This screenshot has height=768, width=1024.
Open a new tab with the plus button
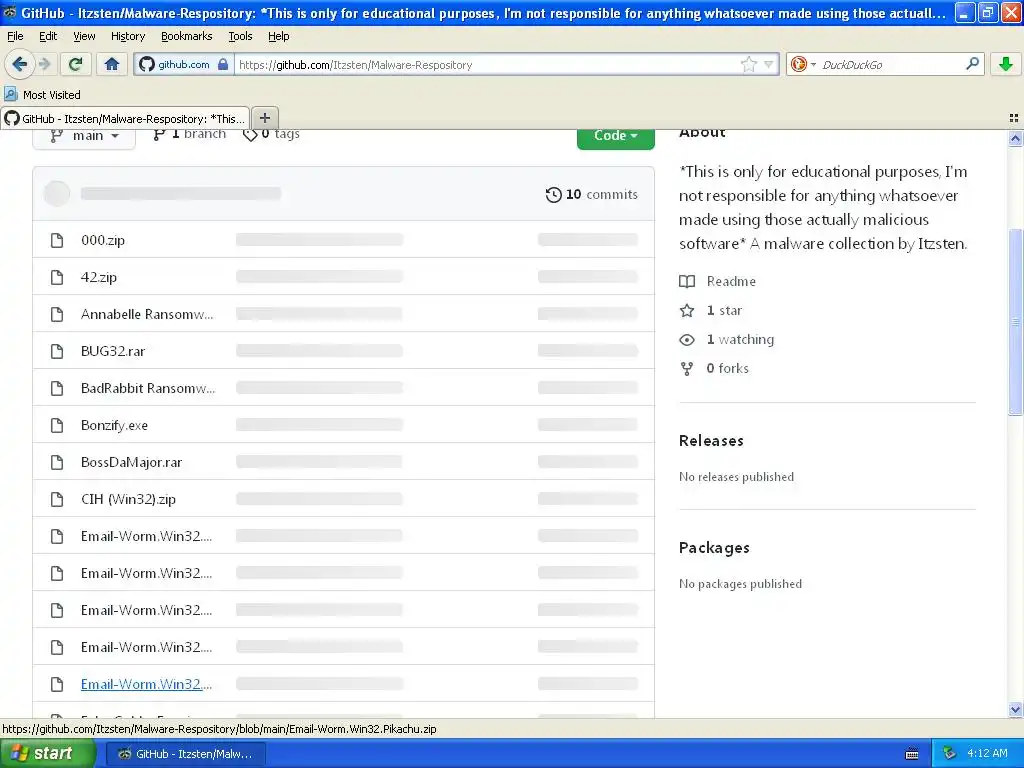click(x=264, y=118)
